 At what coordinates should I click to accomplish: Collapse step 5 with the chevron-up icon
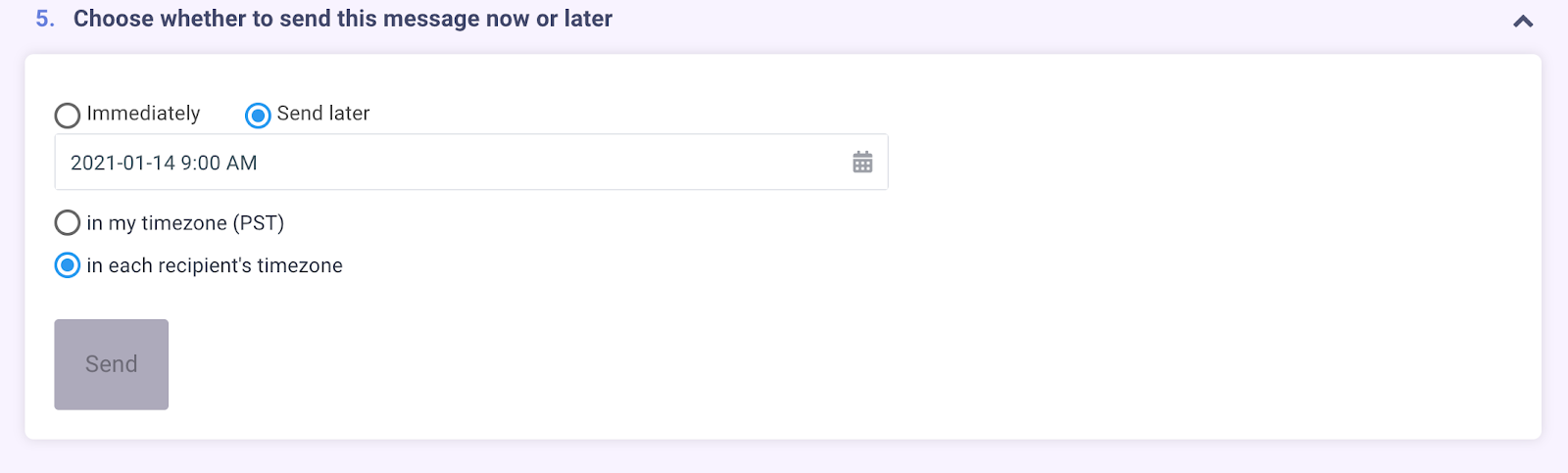pyautogui.click(x=1523, y=21)
